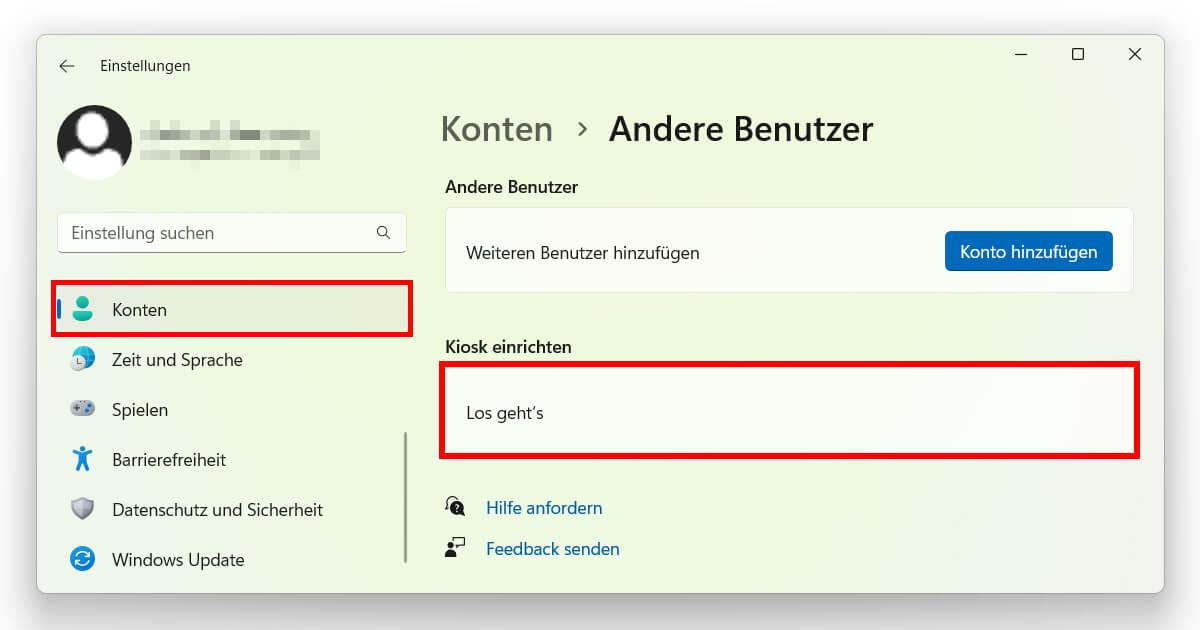Click the Spielen Xbox controller icon
The image size is (1200, 630).
click(x=82, y=409)
